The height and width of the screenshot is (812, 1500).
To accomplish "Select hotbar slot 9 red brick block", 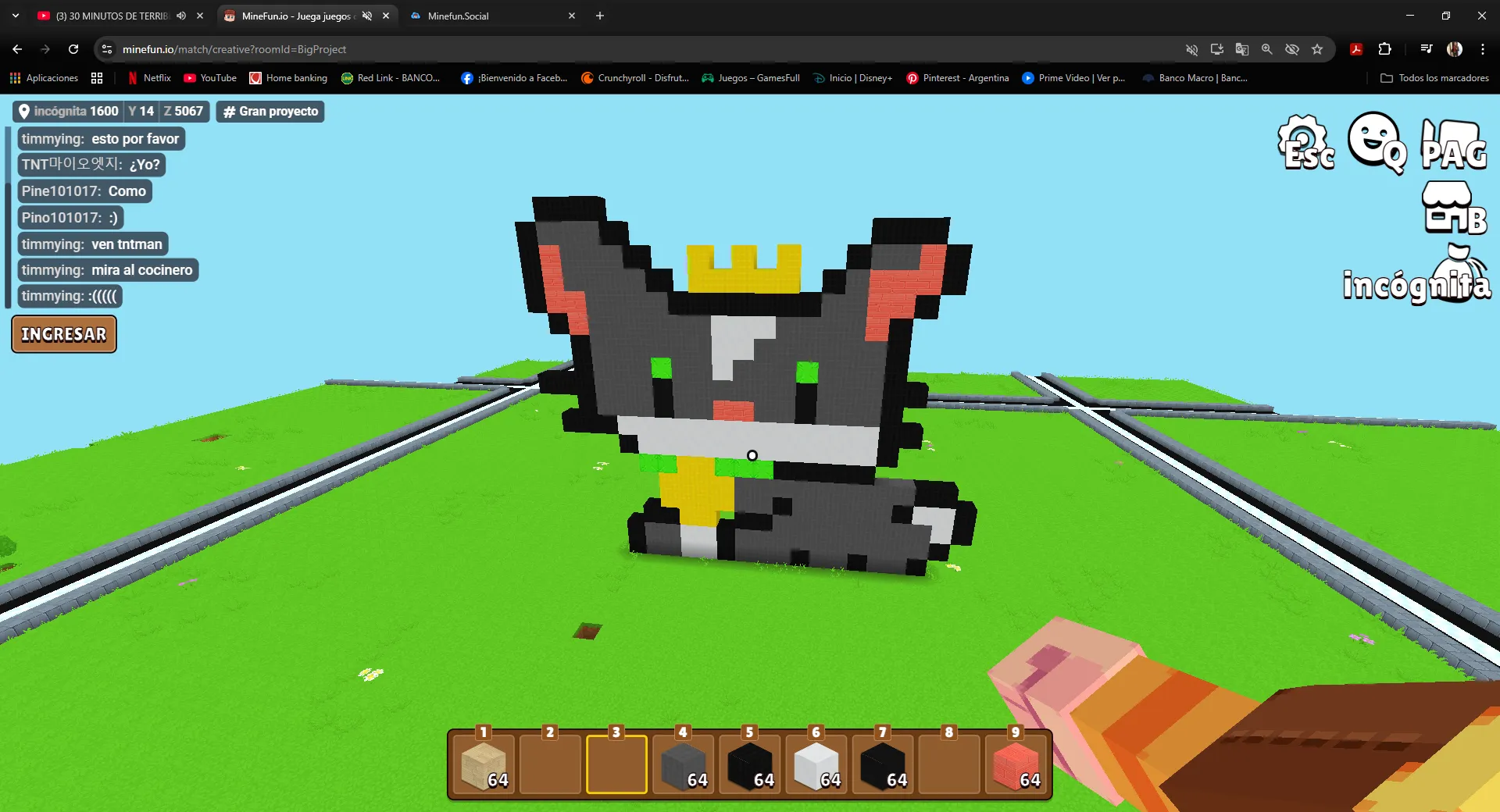I will point(1015,765).
